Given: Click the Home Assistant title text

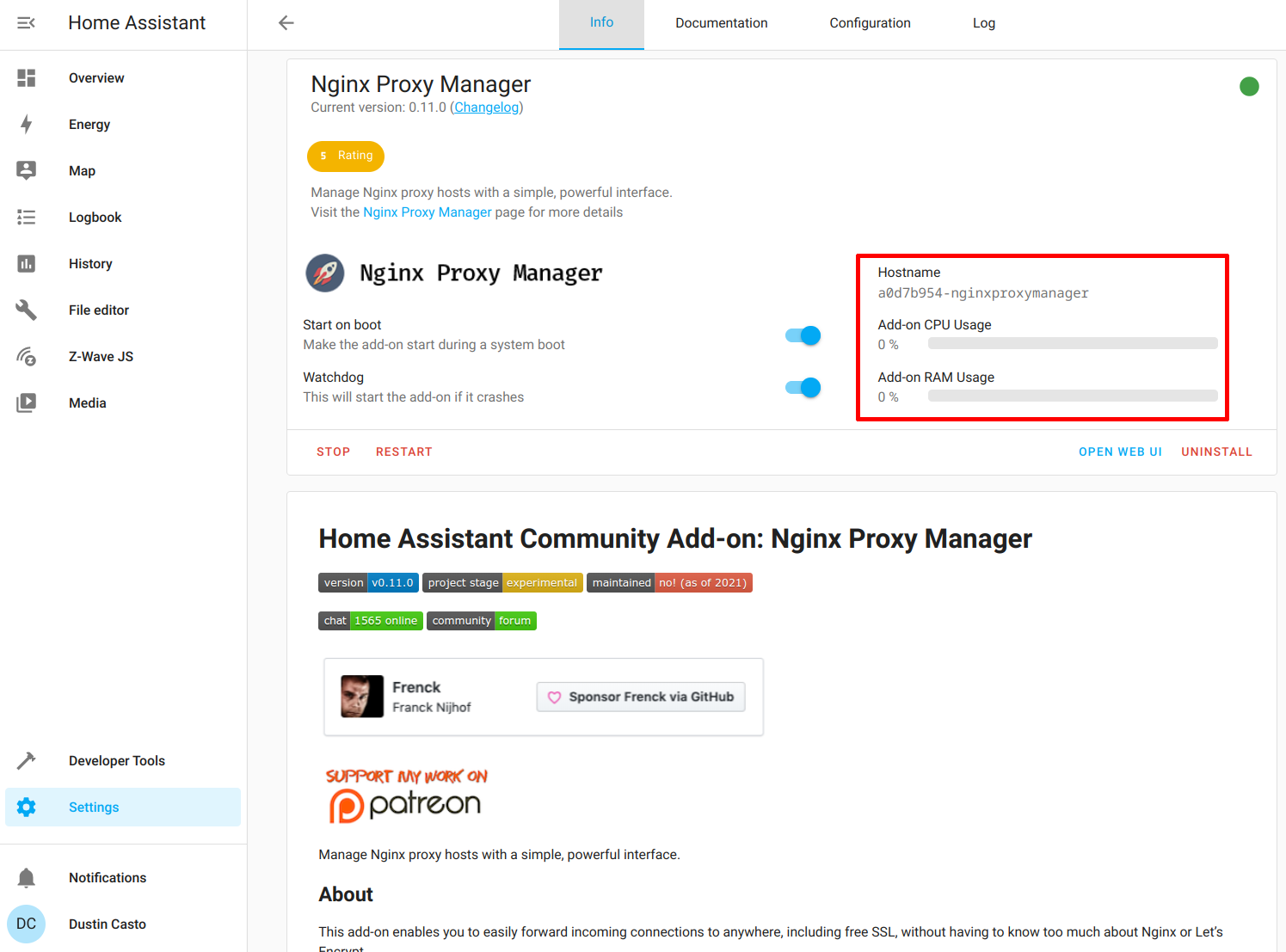Looking at the screenshot, I should click(x=137, y=23).
